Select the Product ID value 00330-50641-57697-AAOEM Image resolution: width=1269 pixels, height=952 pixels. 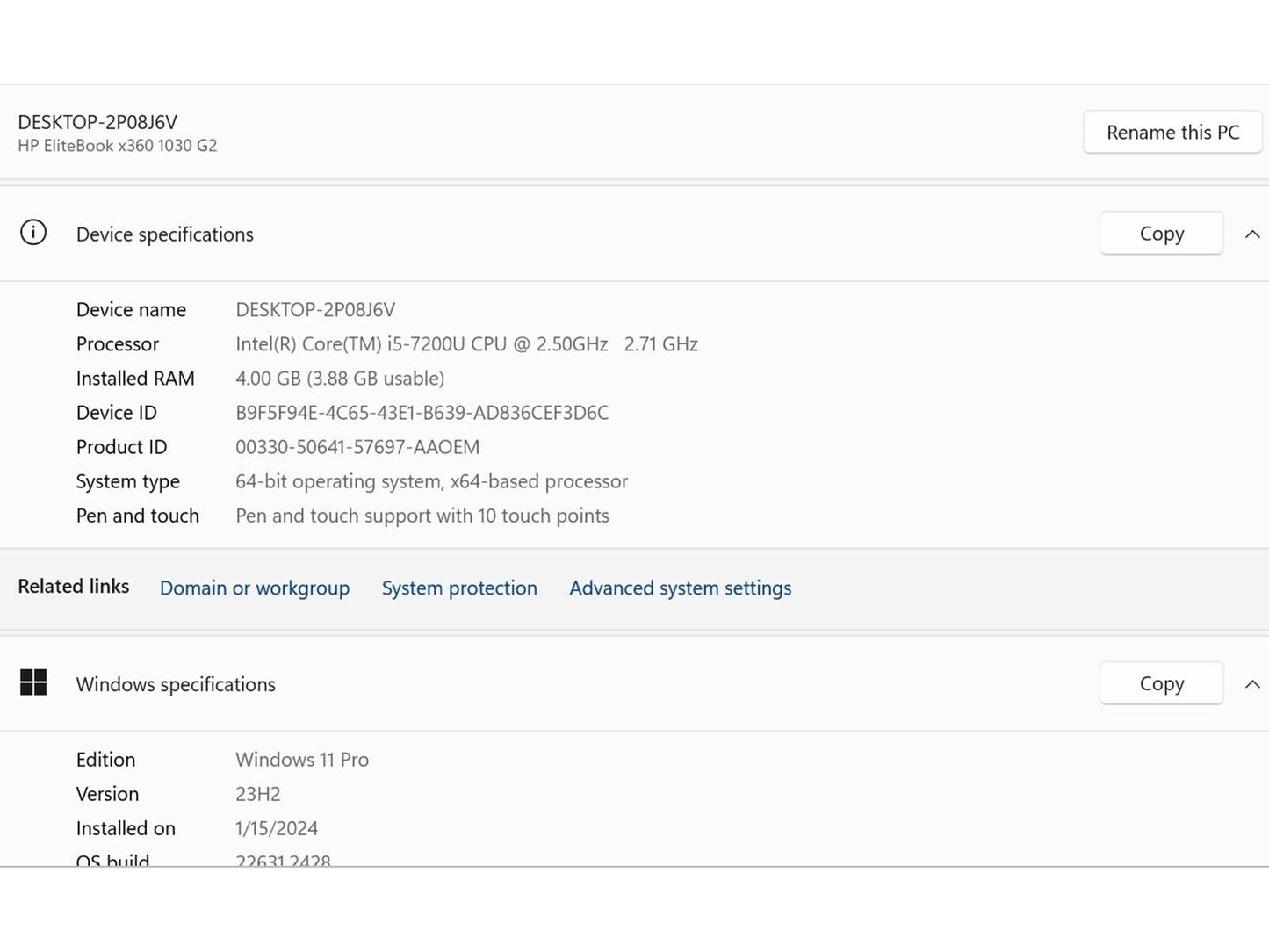click(357, 447)
